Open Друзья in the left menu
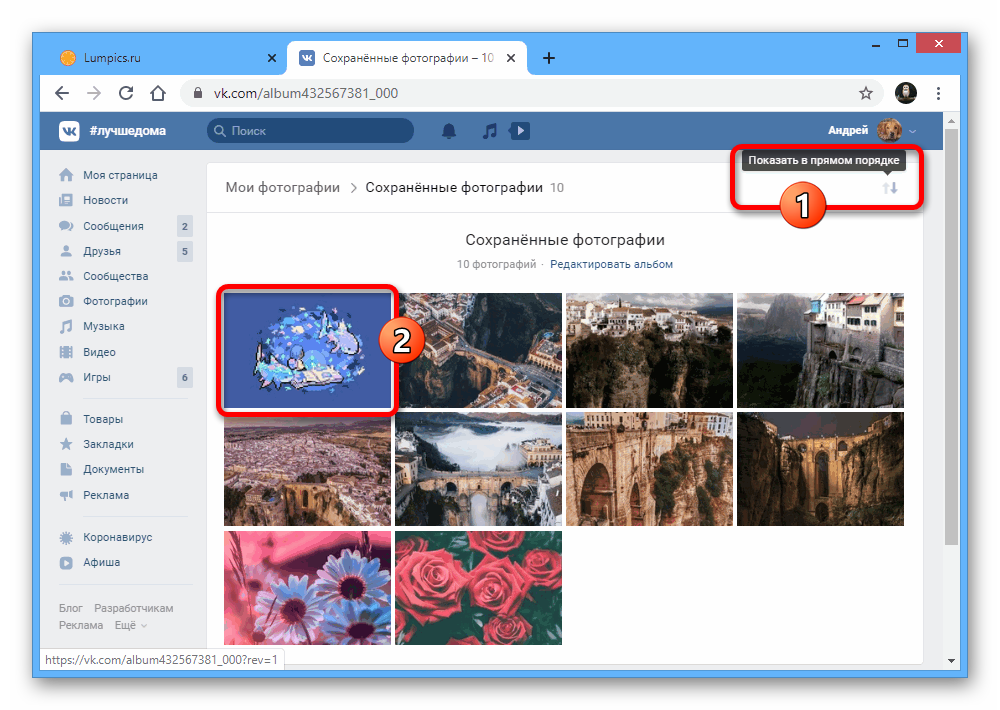1000x710 pixels. point(102,251)
